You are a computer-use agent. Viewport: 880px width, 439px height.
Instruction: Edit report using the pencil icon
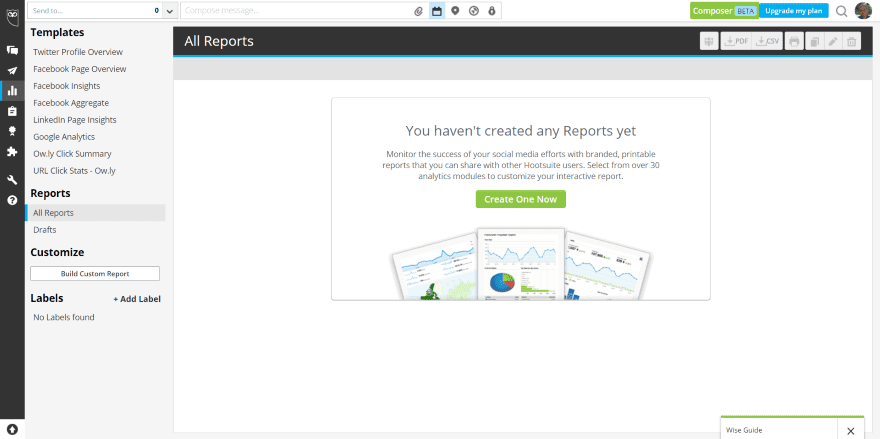coord(833,42)
